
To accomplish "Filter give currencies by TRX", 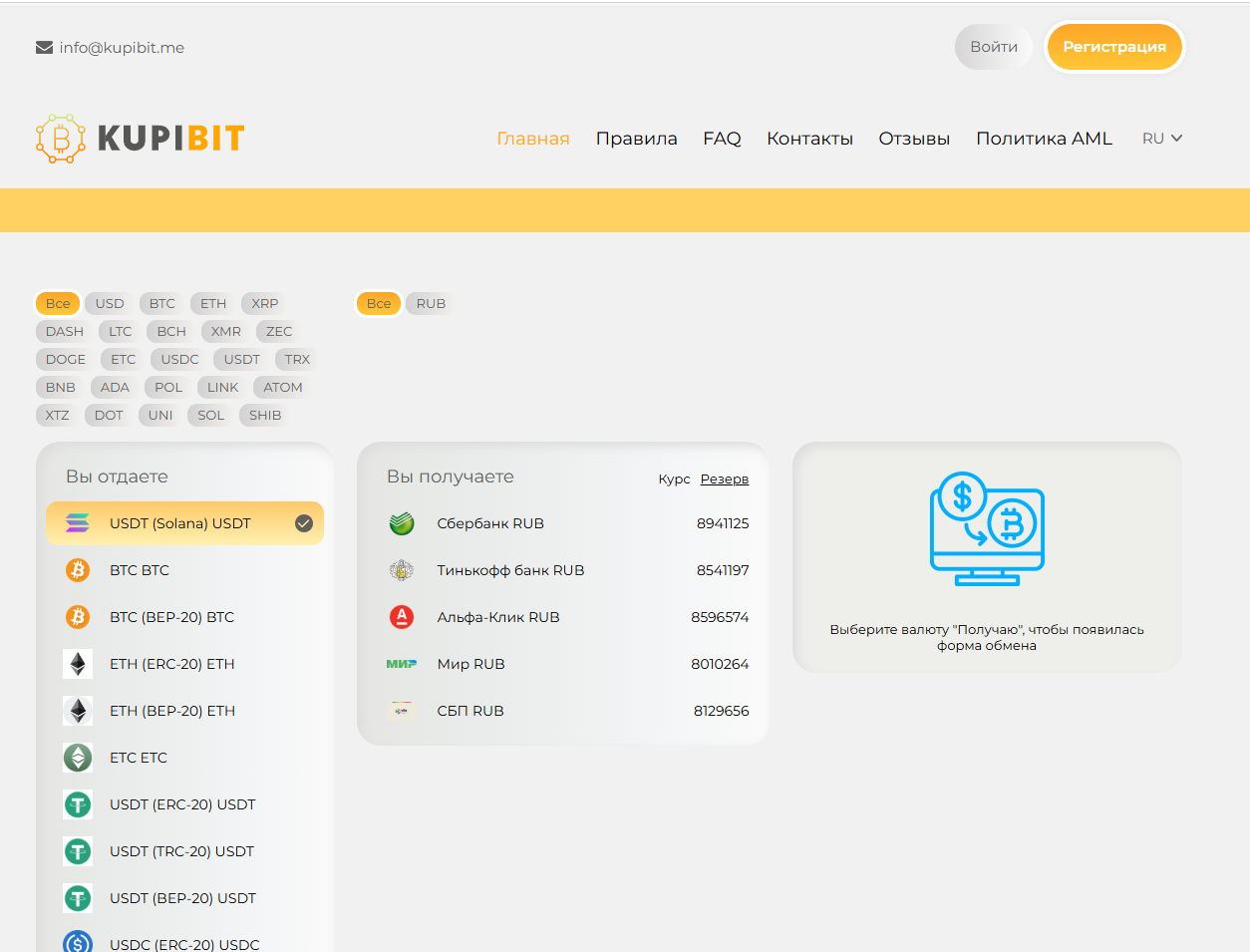I will (297, 360).
